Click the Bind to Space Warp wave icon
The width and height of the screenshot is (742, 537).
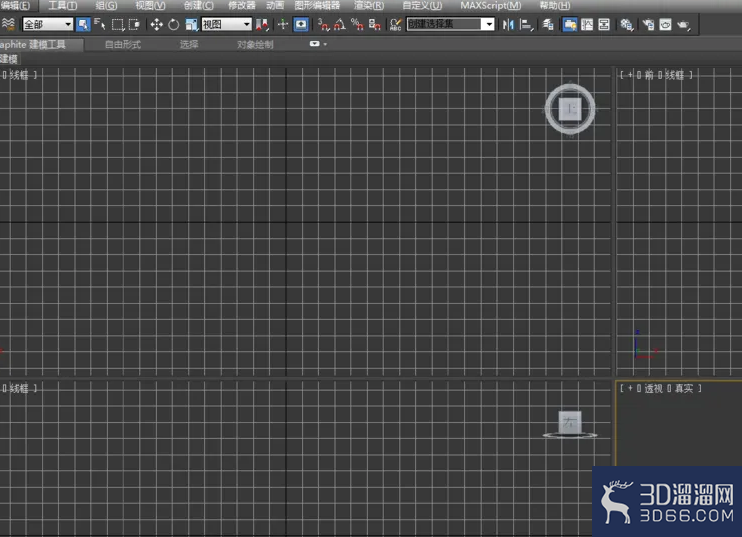pyautogui.click(x=9, y=24)
